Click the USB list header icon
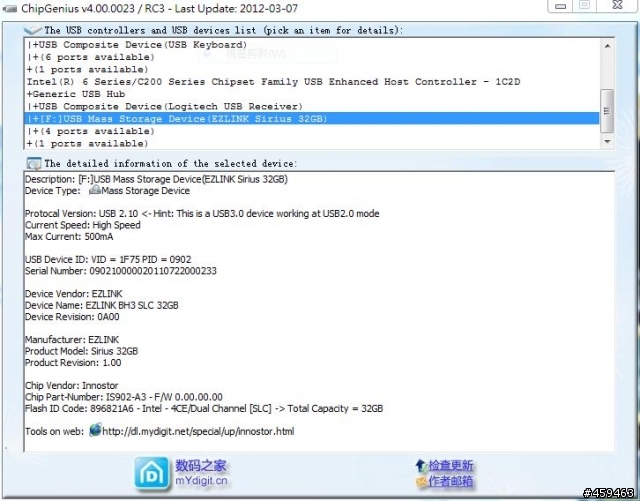This screenshot has width=640, height=501. point(33,30)
